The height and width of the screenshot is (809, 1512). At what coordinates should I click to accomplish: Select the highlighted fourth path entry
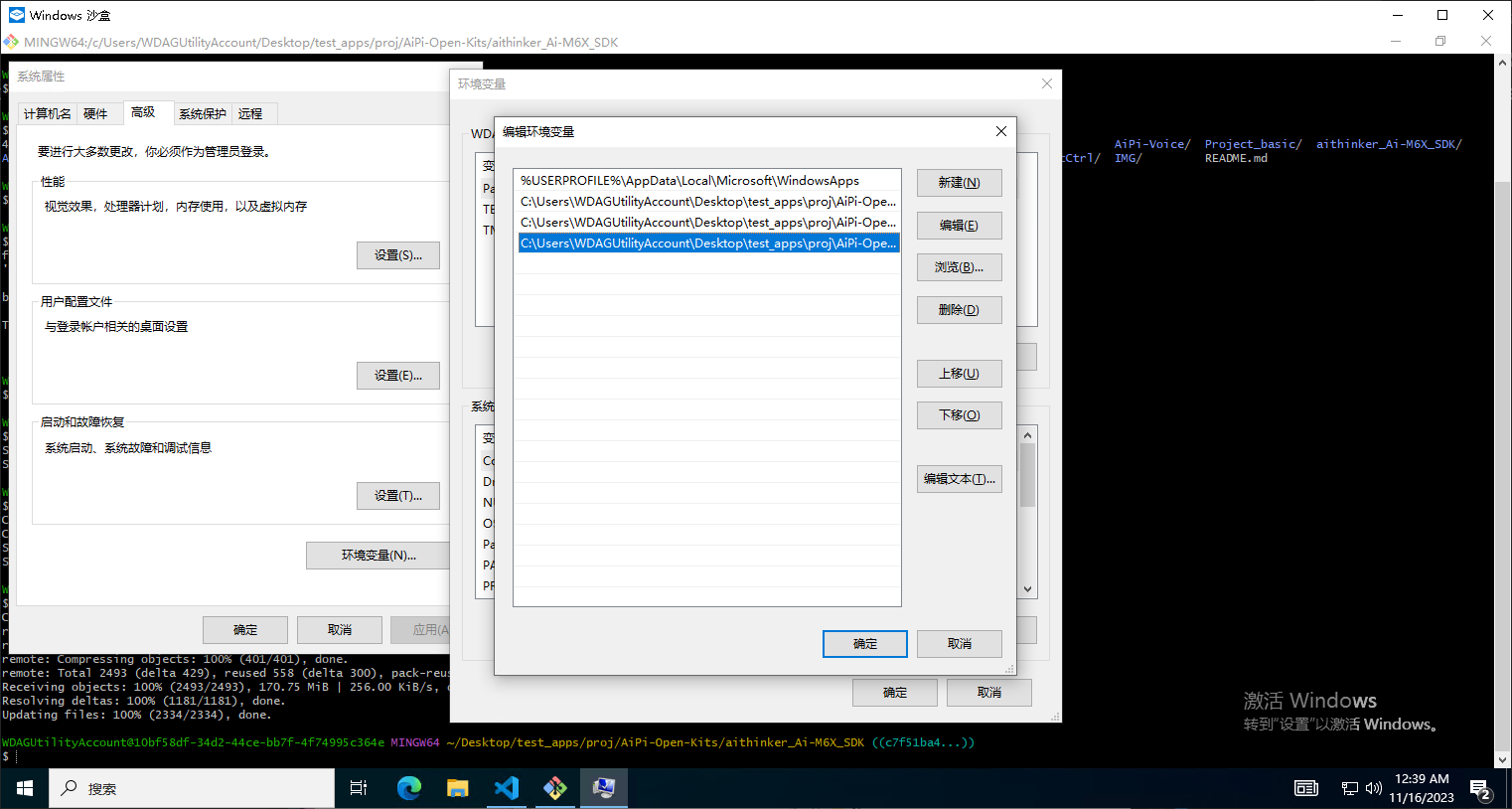708,243
